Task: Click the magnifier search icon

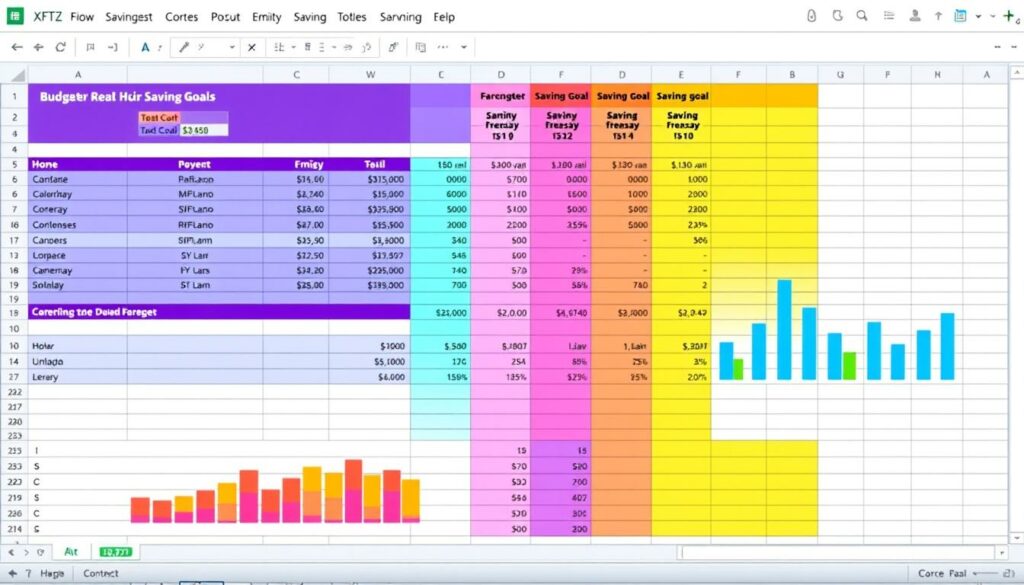Action: pyautogui.click(x=862, y=16)
